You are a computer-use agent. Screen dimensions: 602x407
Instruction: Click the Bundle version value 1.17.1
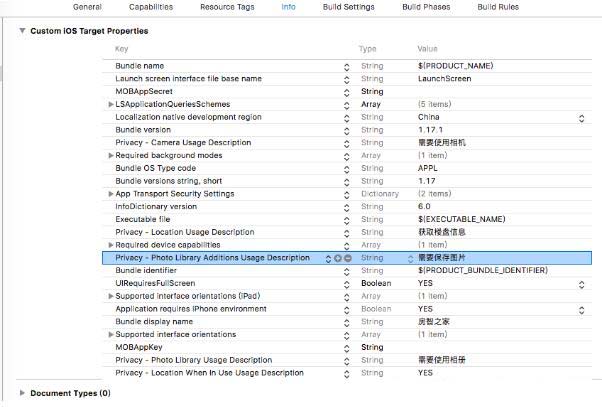click(432, 130)
